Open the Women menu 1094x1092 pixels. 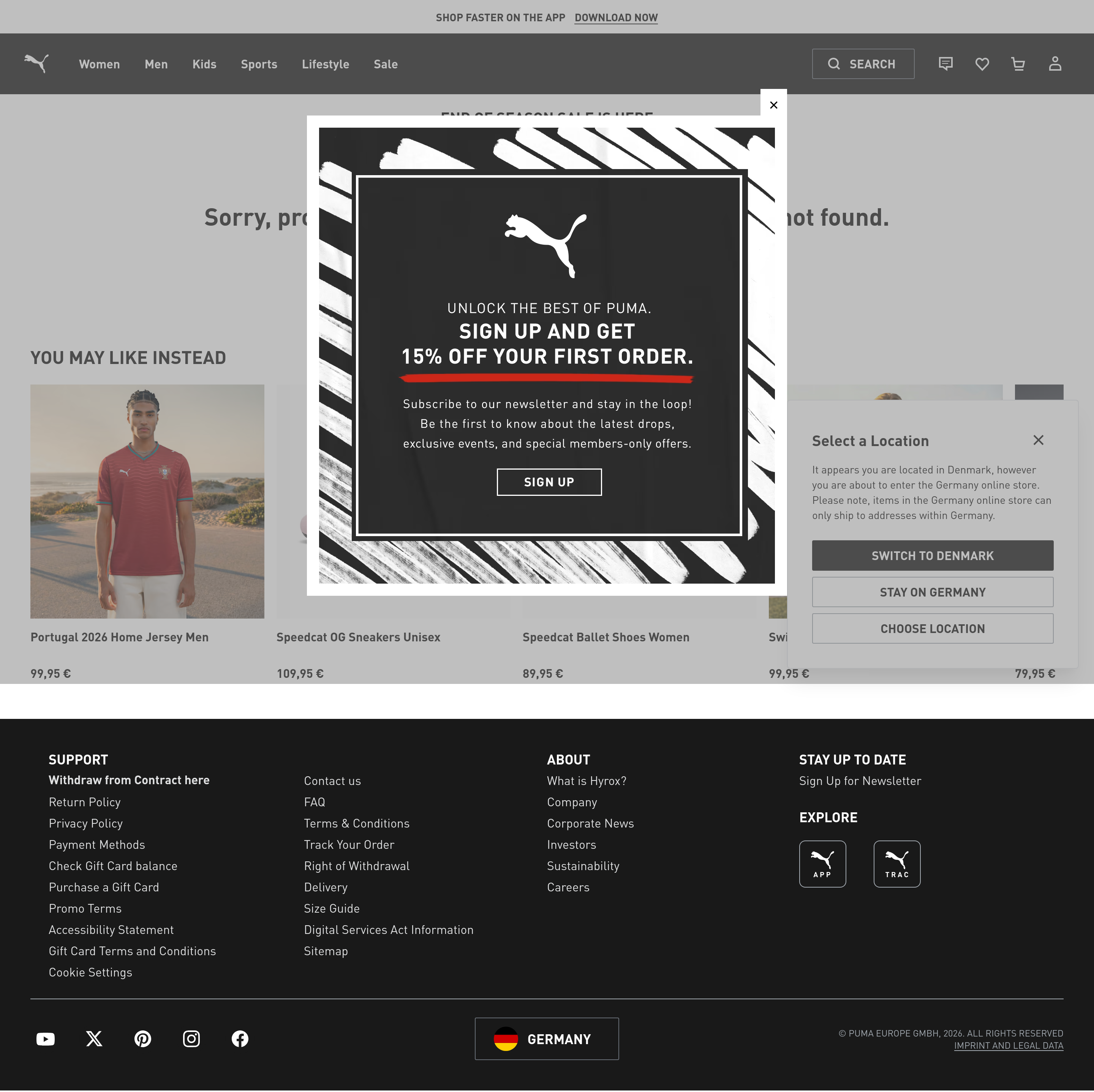click(100, 64)
